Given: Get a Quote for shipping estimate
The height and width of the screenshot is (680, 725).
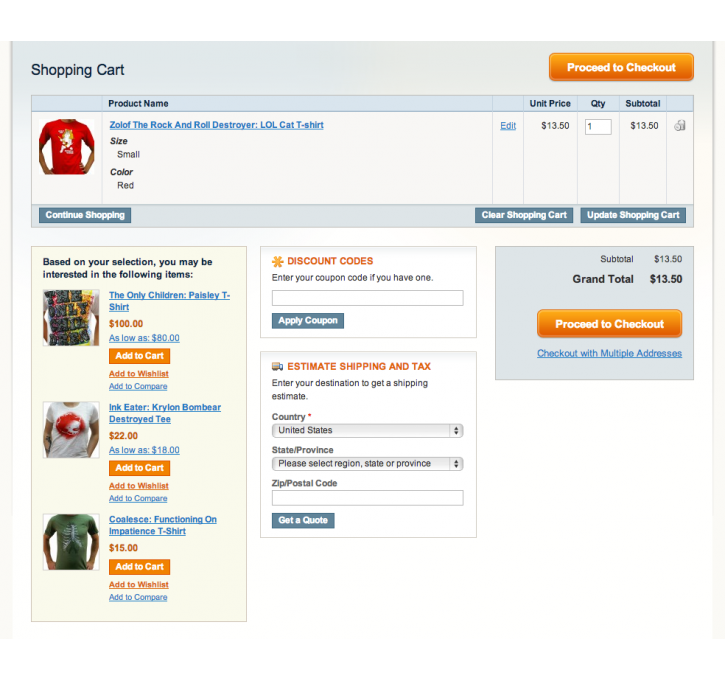Looking at the screenshot, I should (303, 521).
